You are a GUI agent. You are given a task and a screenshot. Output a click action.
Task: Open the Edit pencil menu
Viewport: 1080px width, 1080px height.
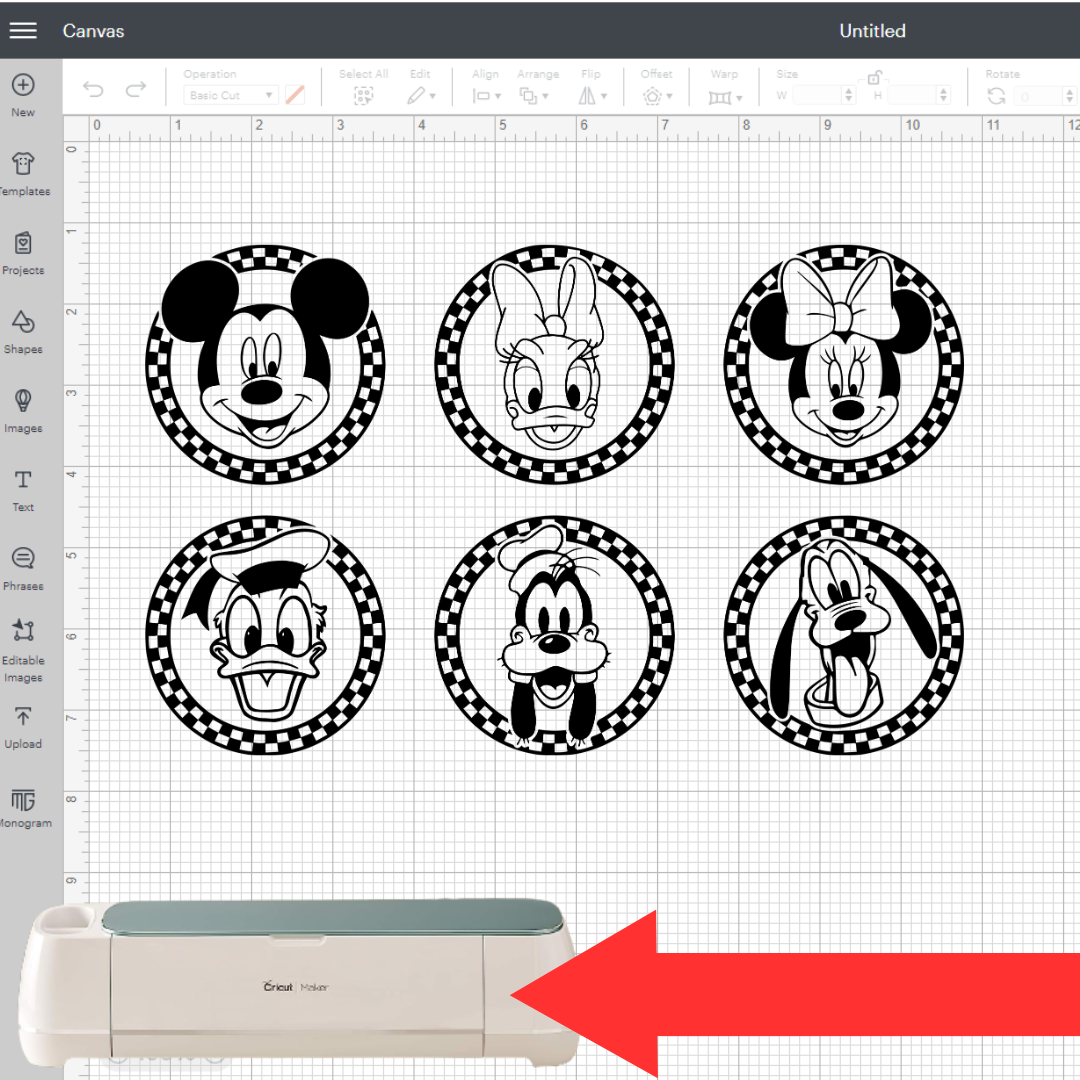click(421, 96)
